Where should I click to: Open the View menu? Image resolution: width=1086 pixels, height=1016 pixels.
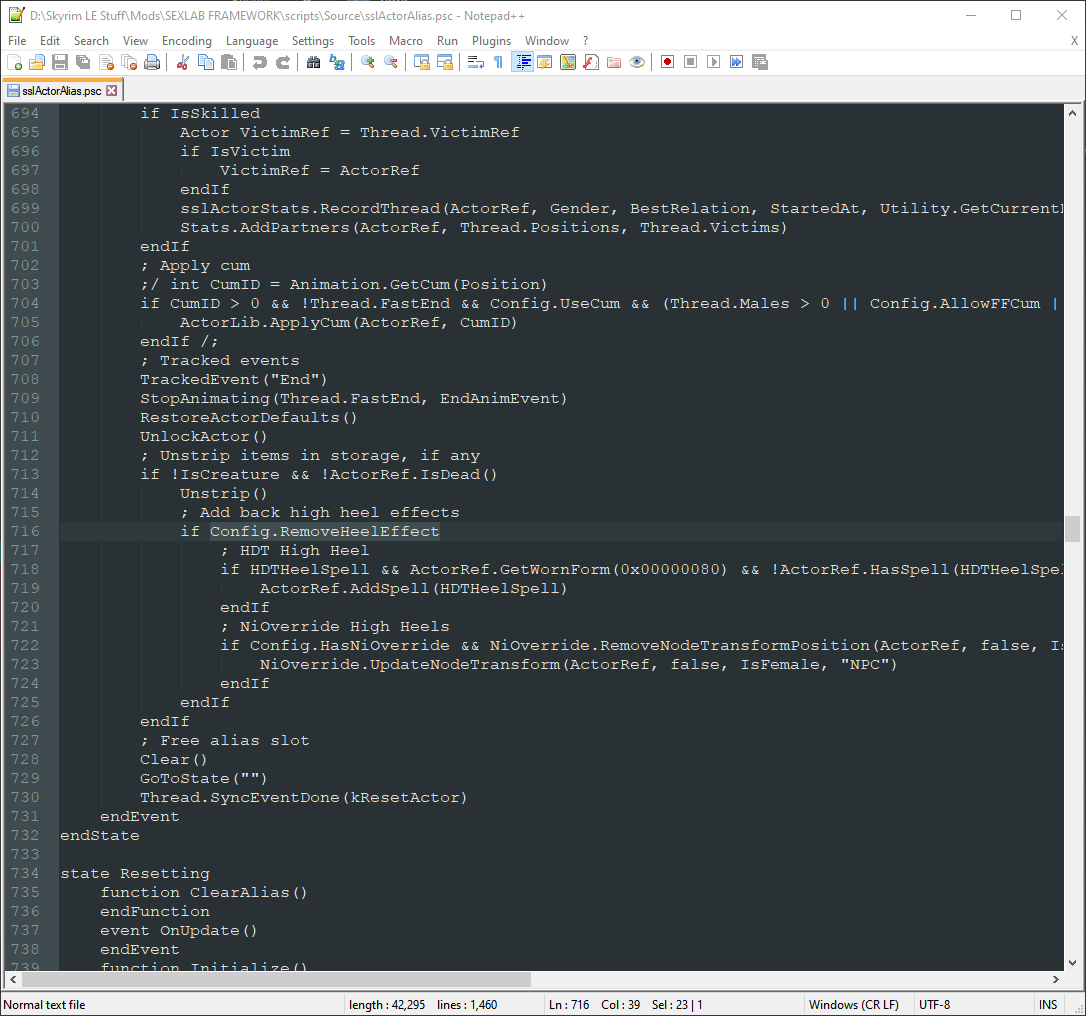tap(136, 41)
